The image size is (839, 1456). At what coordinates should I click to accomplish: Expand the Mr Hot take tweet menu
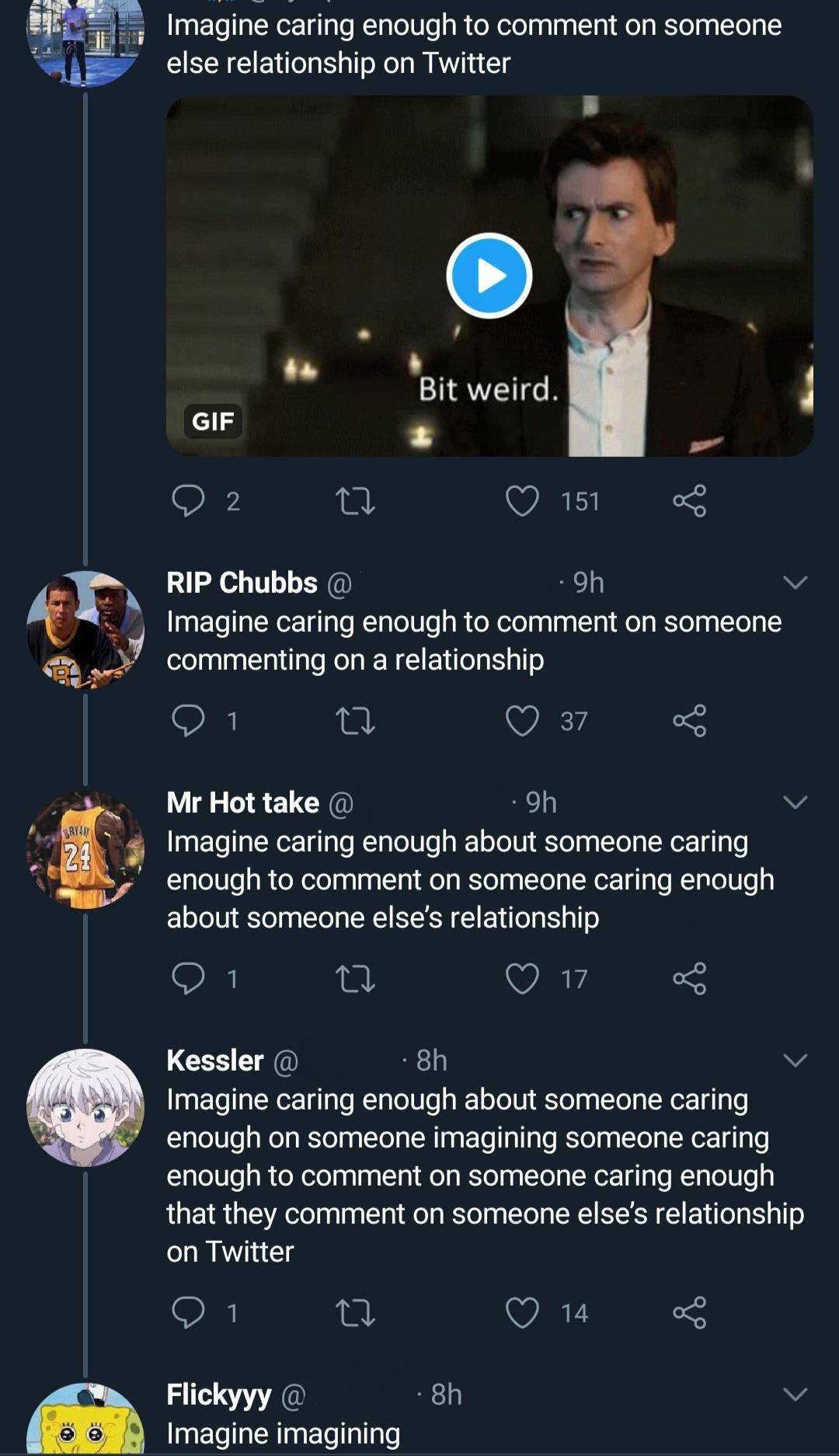pyautogui.click(x=795, y=803)
